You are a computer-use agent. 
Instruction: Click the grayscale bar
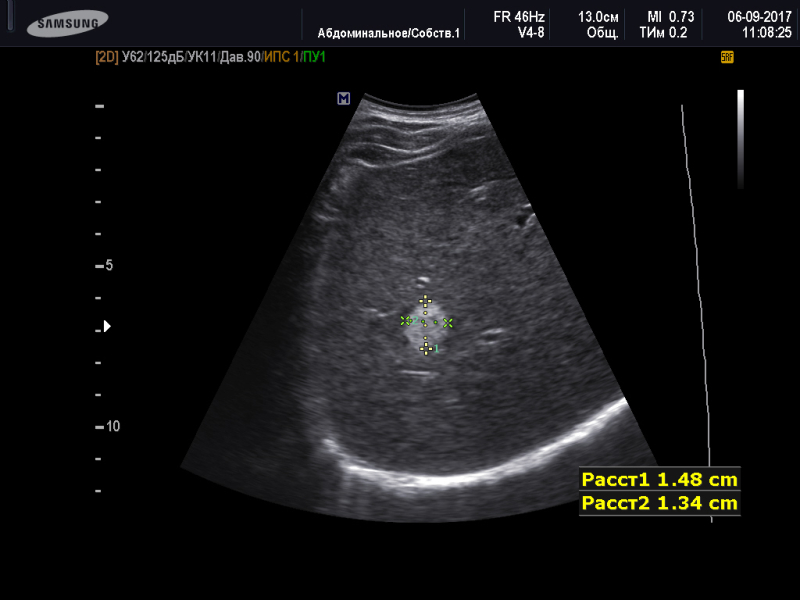(740, 139)
